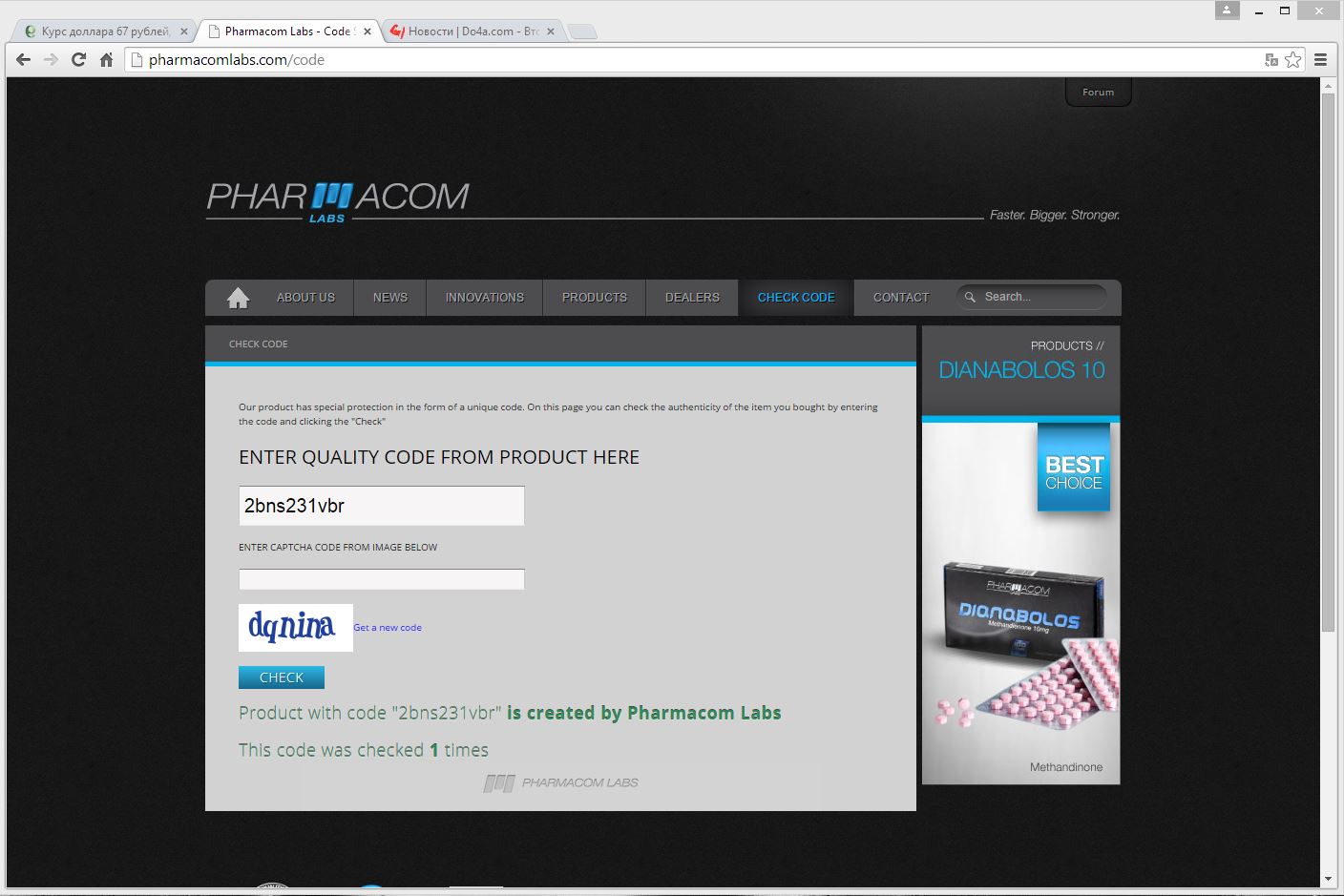Open the Chrome hamburger menu

tap(1320, 60)
